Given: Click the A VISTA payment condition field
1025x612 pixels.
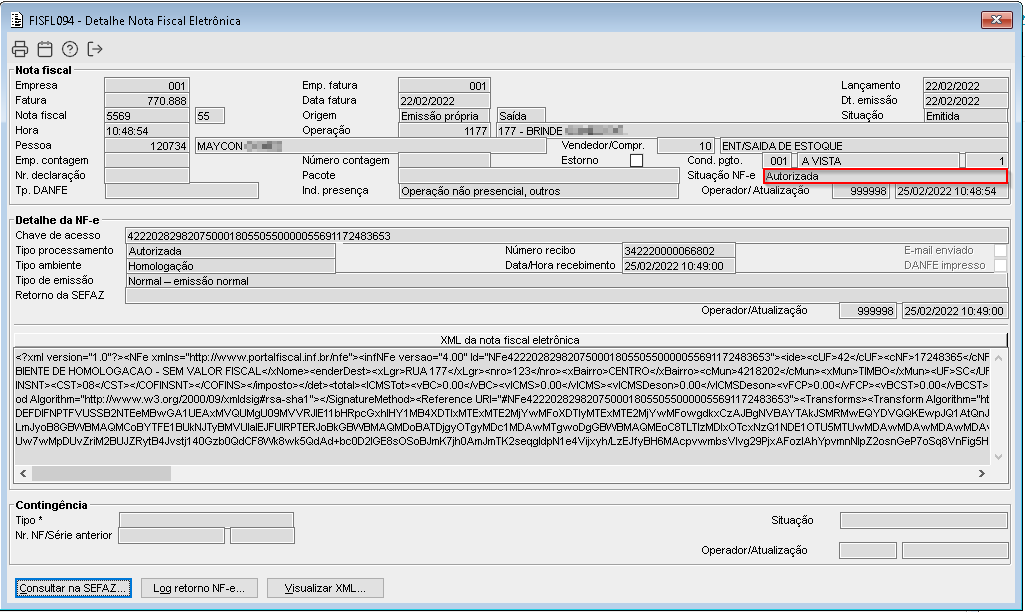Looking at the screenshot, I should (879, 161).
